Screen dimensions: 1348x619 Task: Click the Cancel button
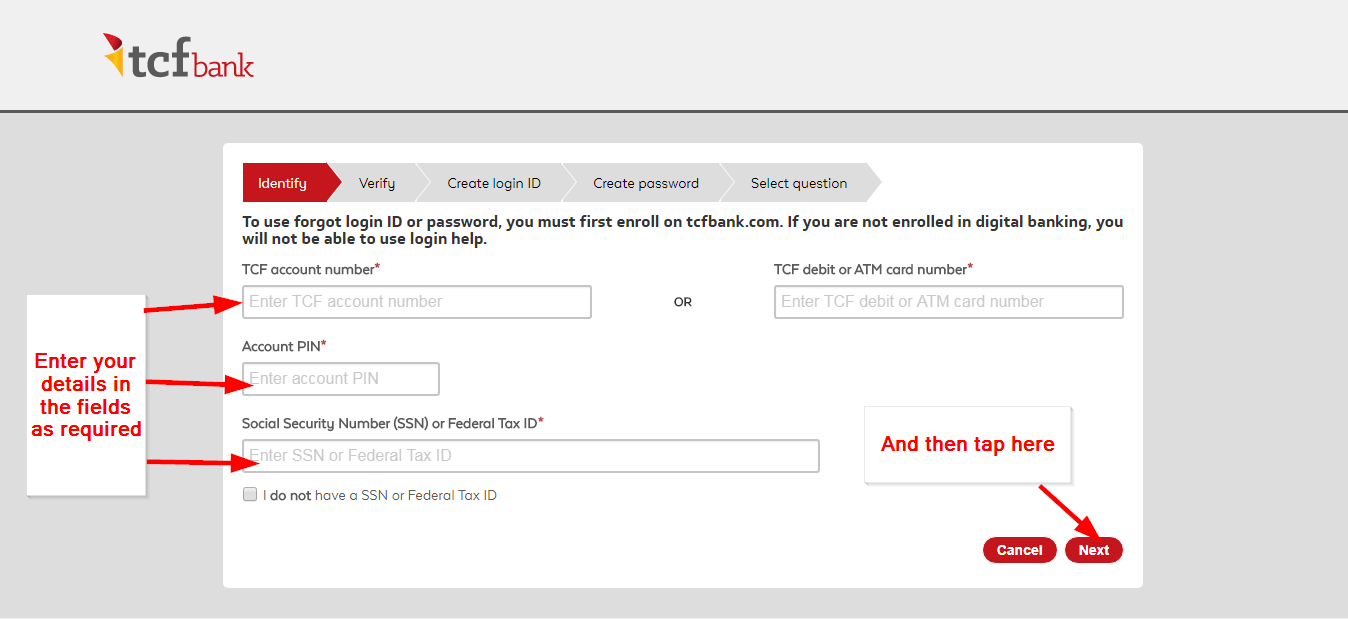point(1019,549)
